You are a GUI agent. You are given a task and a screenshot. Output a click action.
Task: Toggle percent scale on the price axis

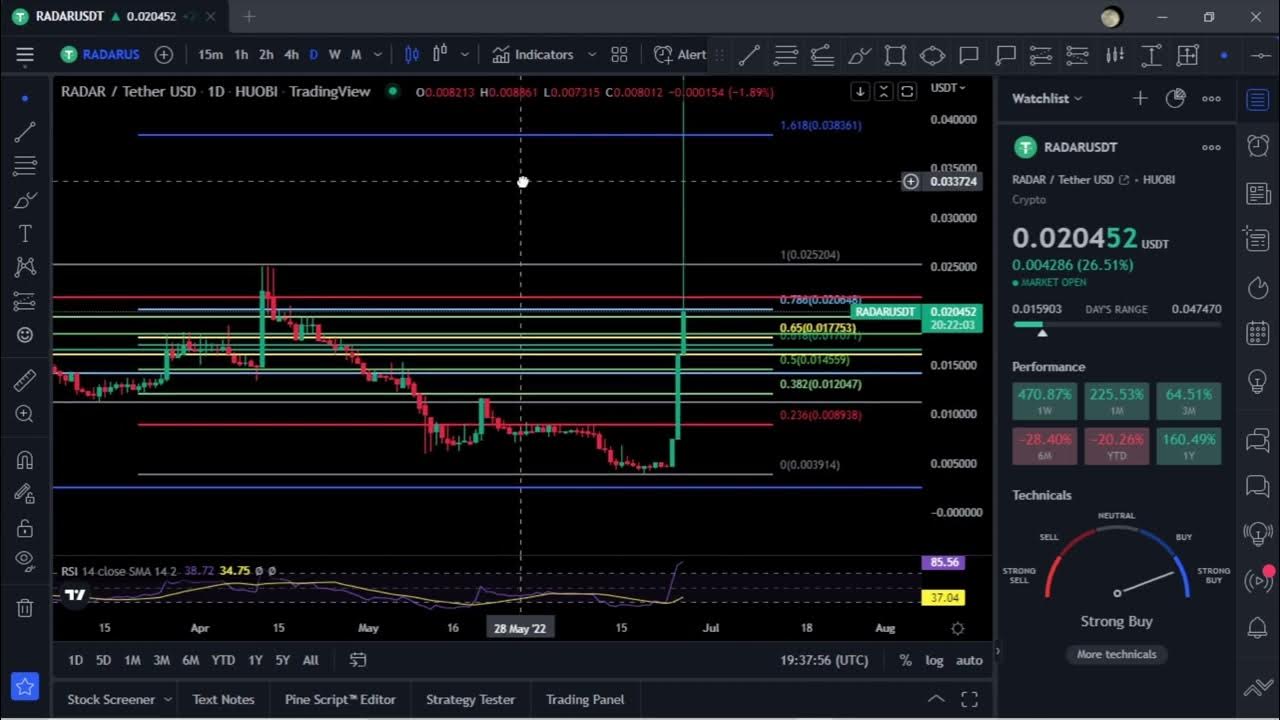pyautogui.click(x=905, y=660)
